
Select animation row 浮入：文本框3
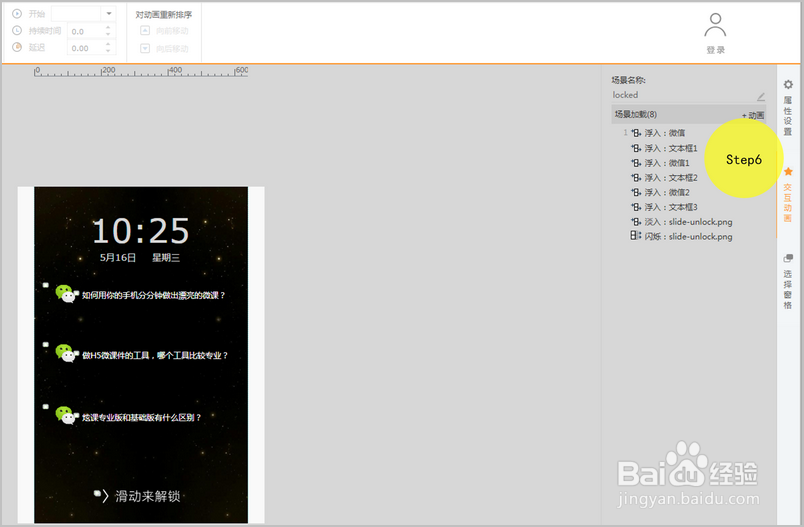664,207
